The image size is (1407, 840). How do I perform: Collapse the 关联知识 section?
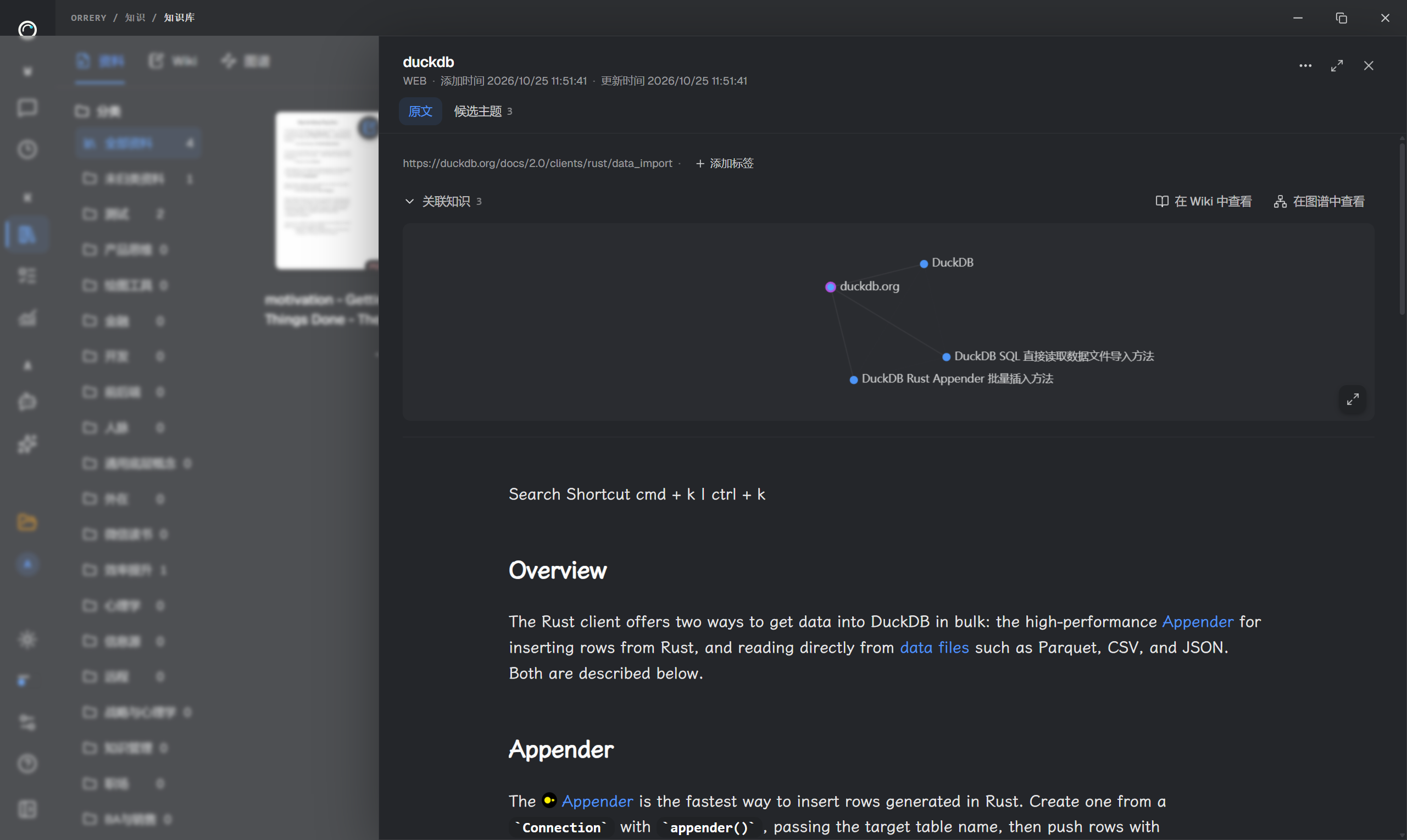[x=409, y=201]
